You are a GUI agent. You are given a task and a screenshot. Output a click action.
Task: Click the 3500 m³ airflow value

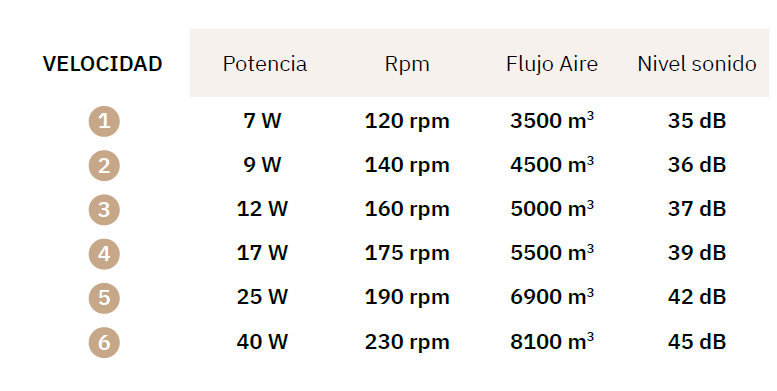click(x=552, y=120)
